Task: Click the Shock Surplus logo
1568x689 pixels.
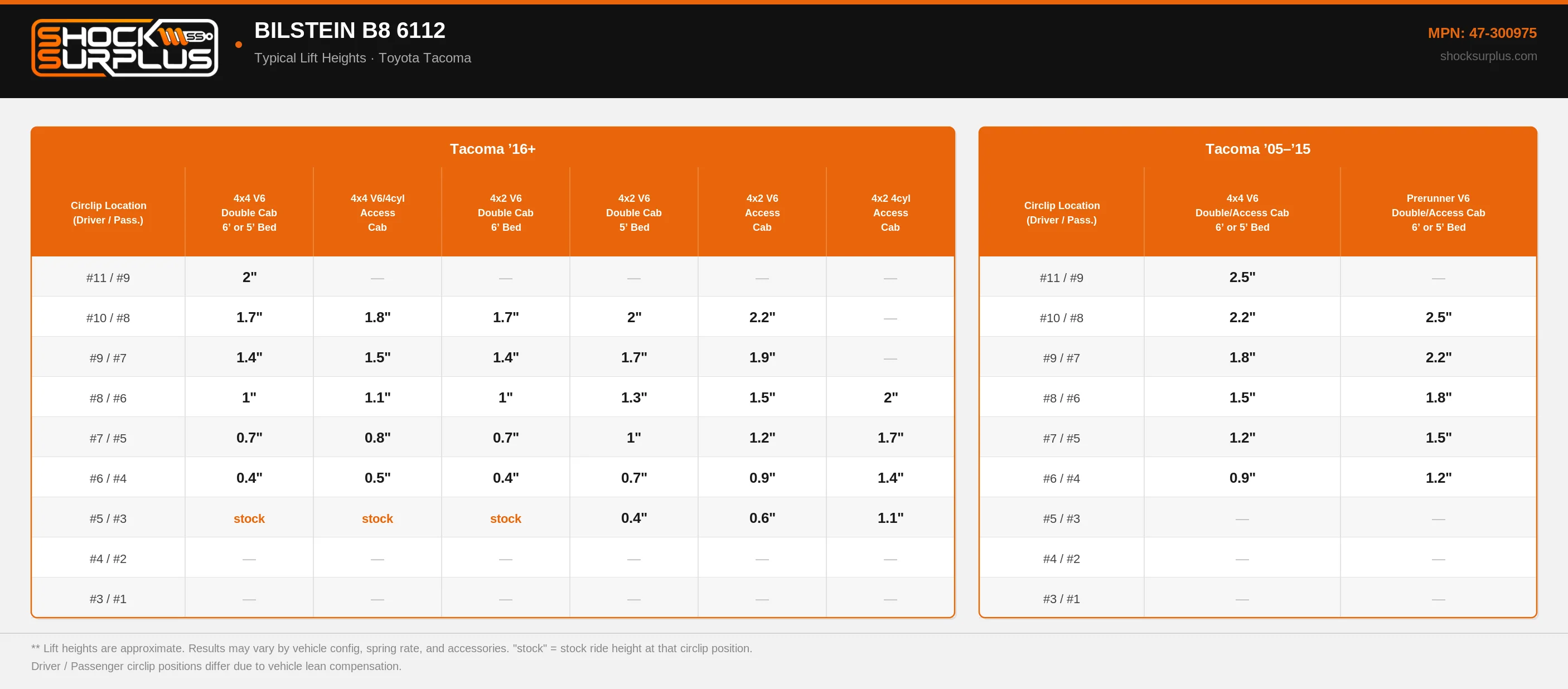Action: pos(125,47)
